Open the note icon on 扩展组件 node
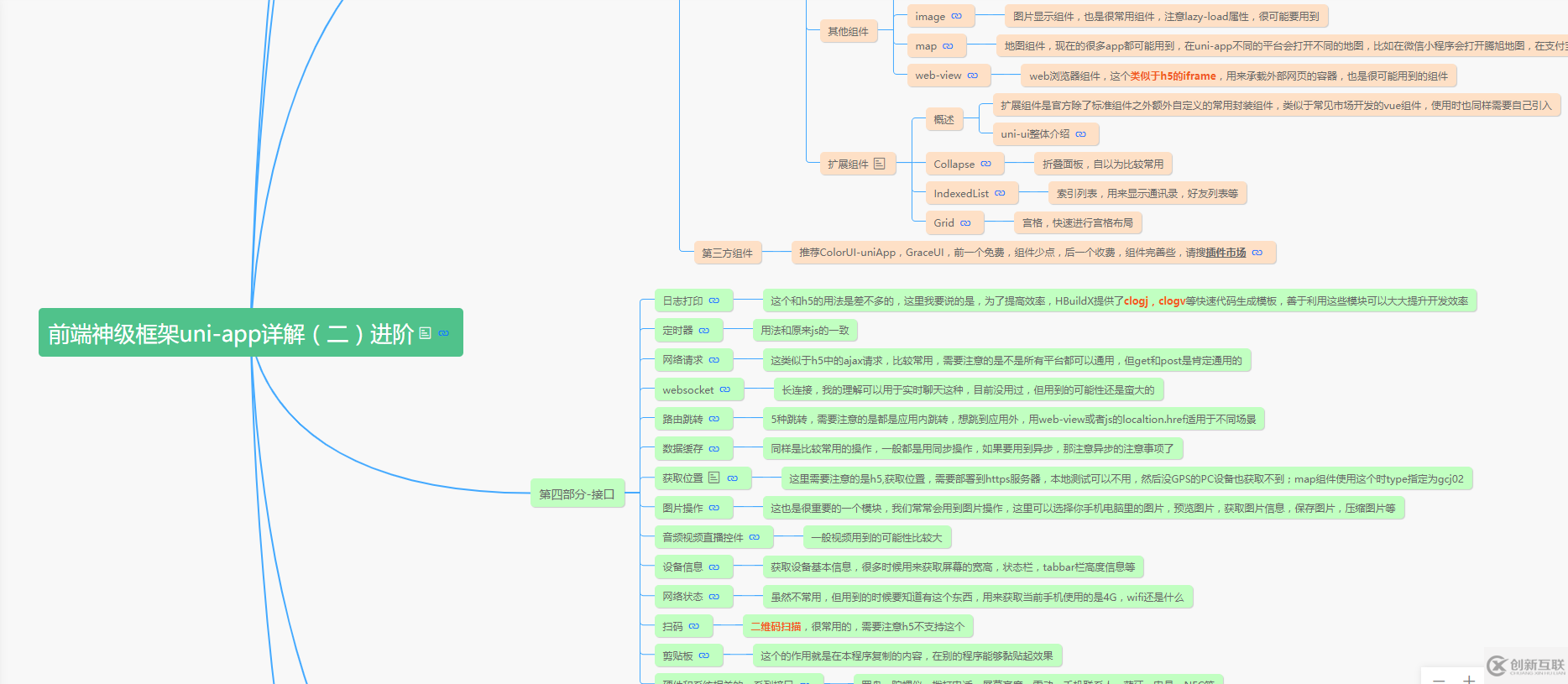The width and height of the screenshot is (1568, 684). click(x=880, y=164)
